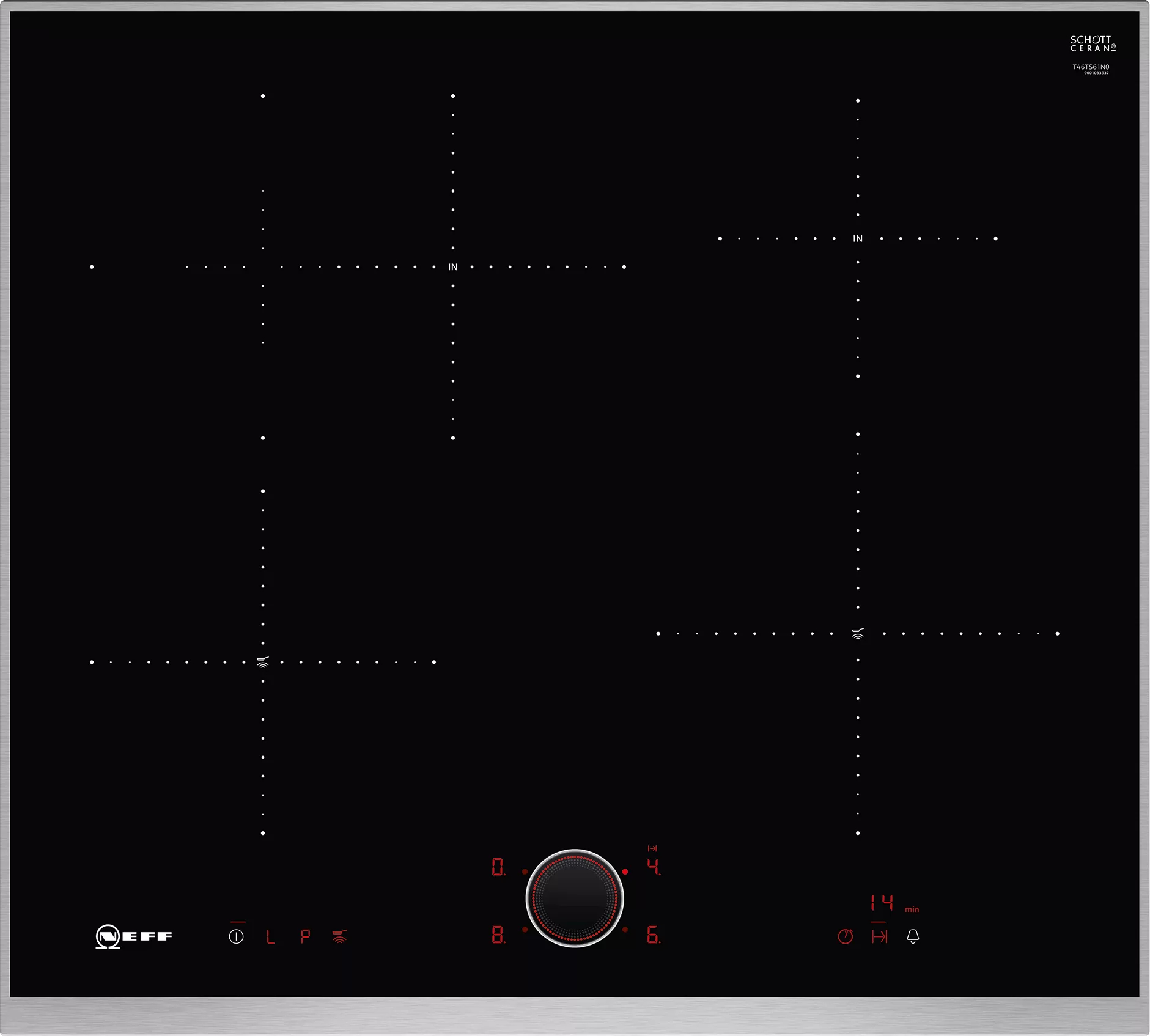Image resolution: width=1150 pixels, height=1036 pixels.
Task: Tap the frying sensor symbol on front-left zone
Action: (263, 662)
